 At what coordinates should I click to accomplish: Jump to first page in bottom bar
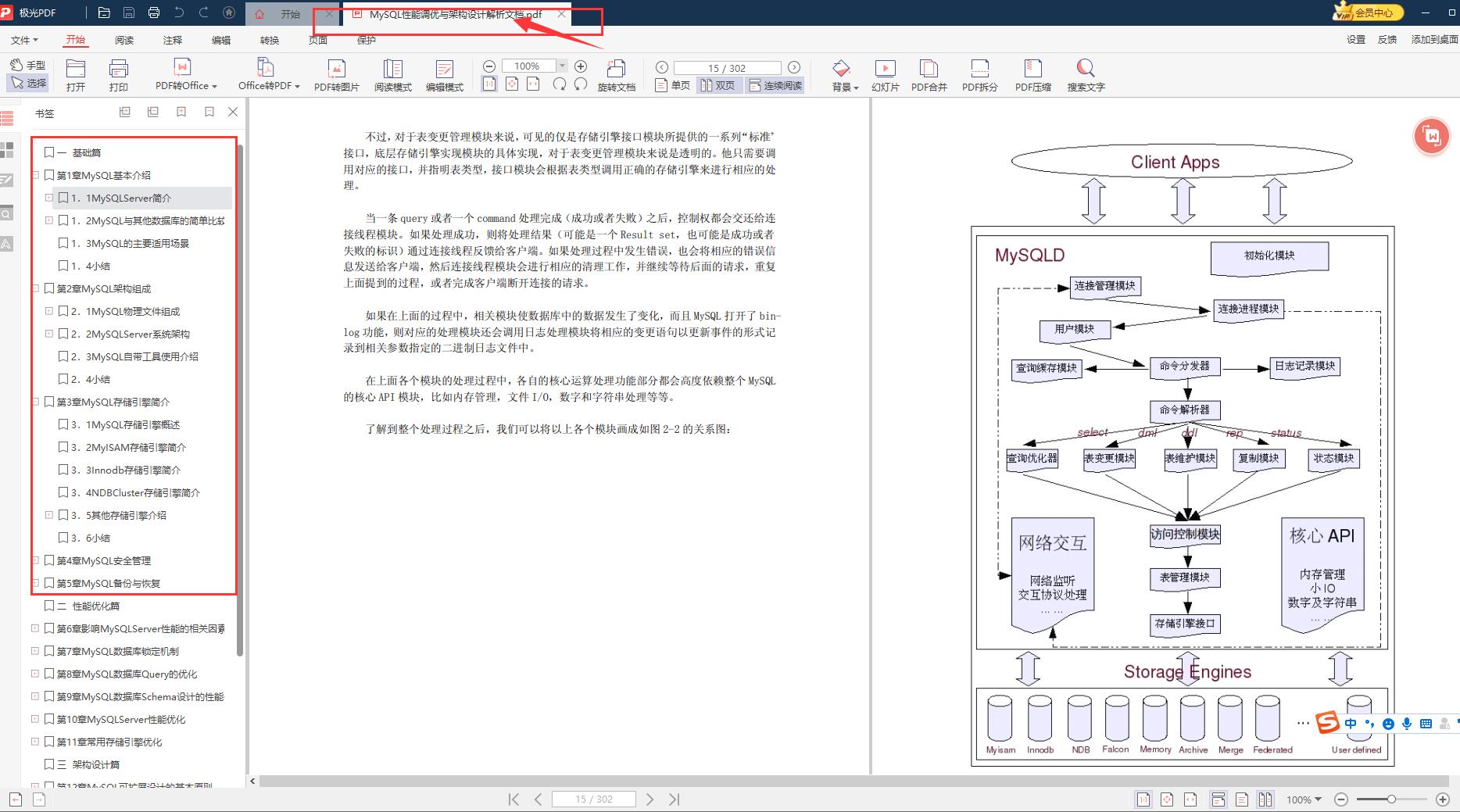514,799
